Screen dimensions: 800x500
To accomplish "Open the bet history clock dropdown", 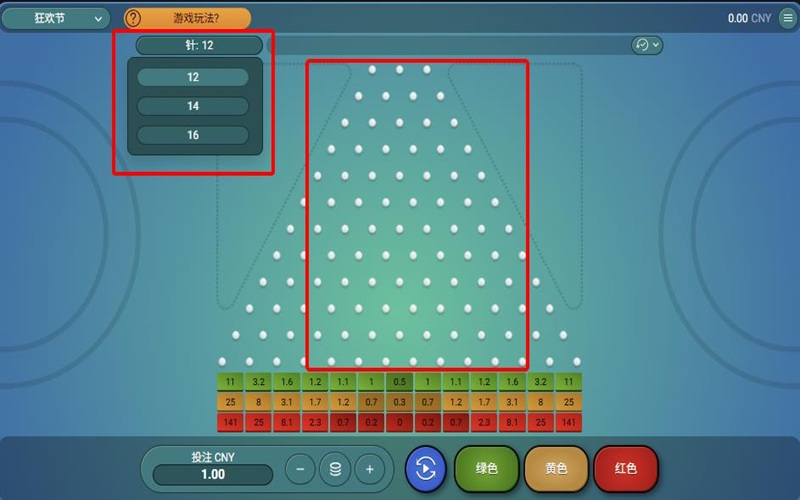I will [x=647, y=45].
